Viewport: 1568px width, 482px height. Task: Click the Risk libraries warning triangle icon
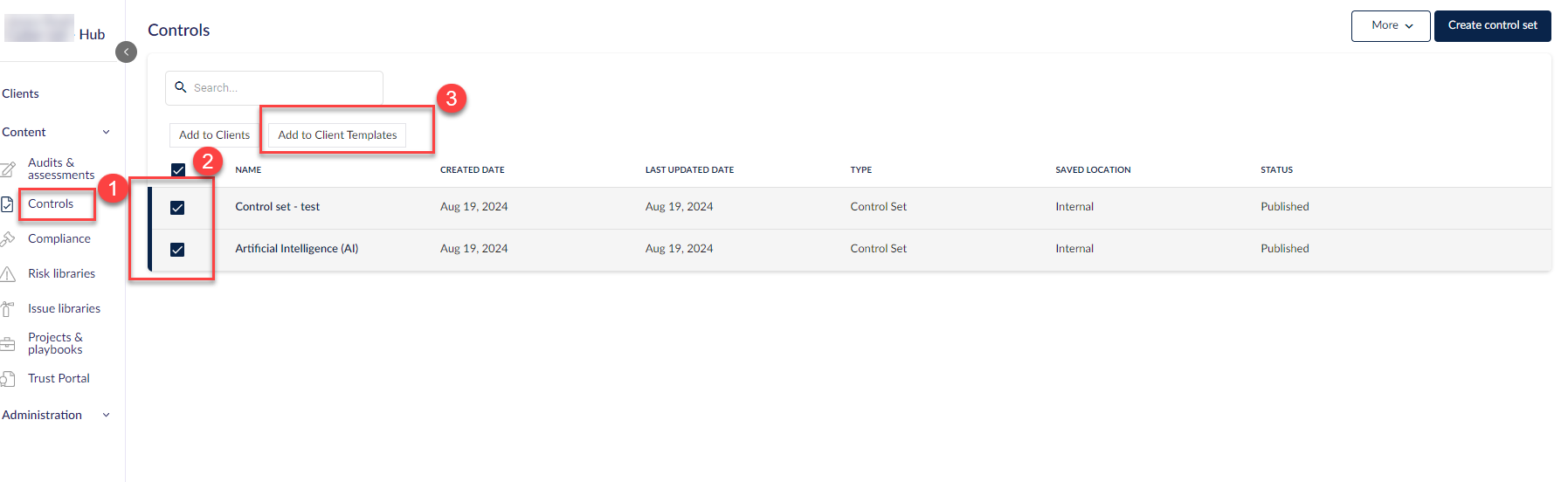8,274
